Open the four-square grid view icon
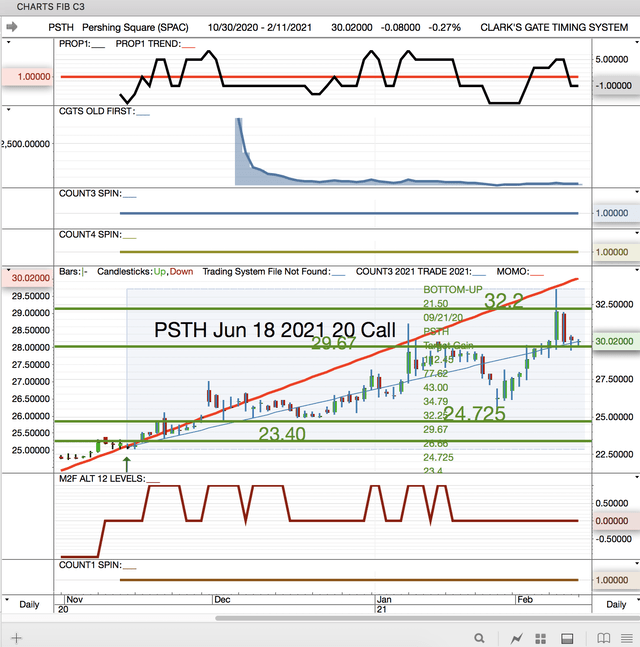This screenshot has width=640, height=647. coord(541,638)
